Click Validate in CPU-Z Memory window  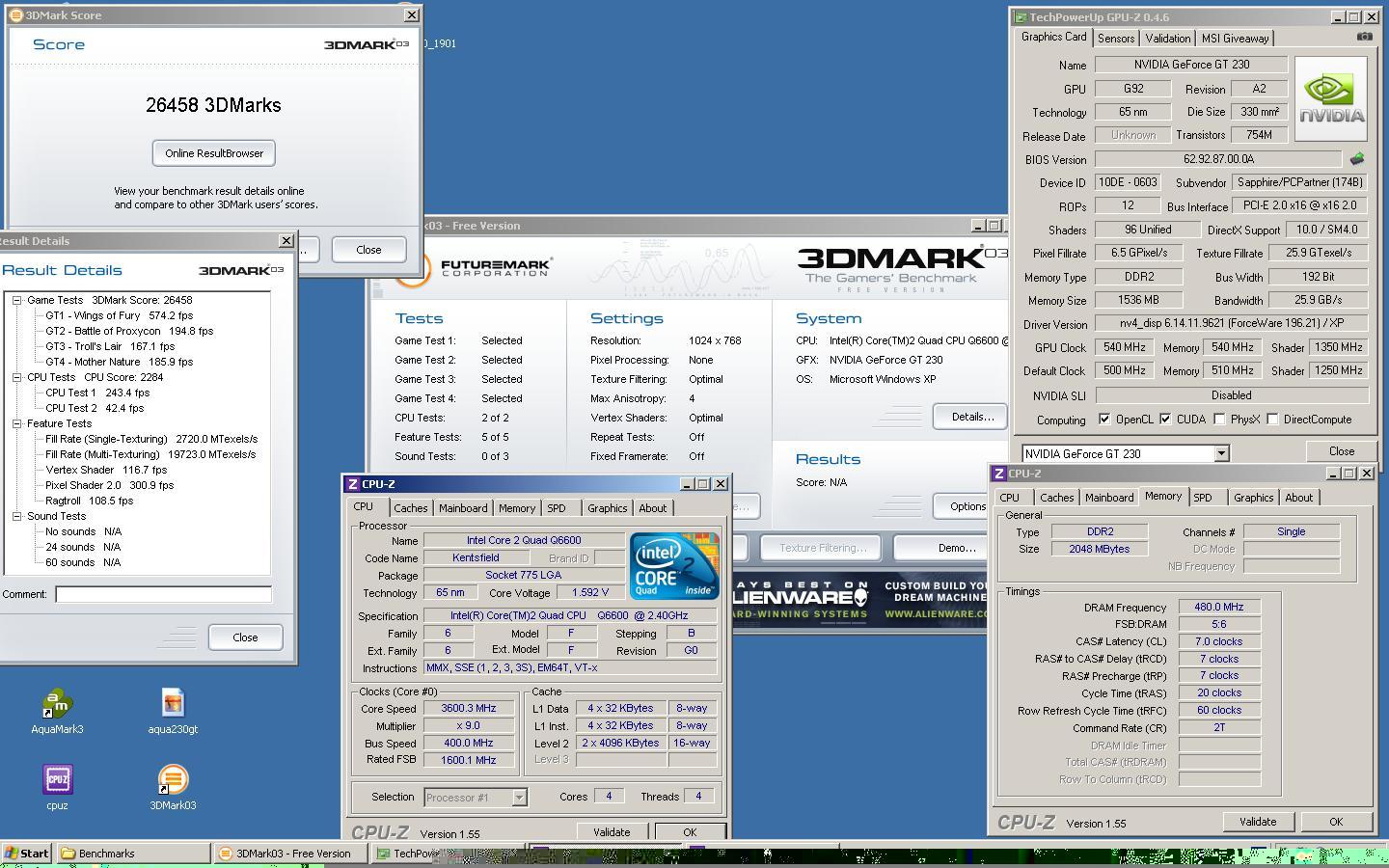(x=1257, y=822)
